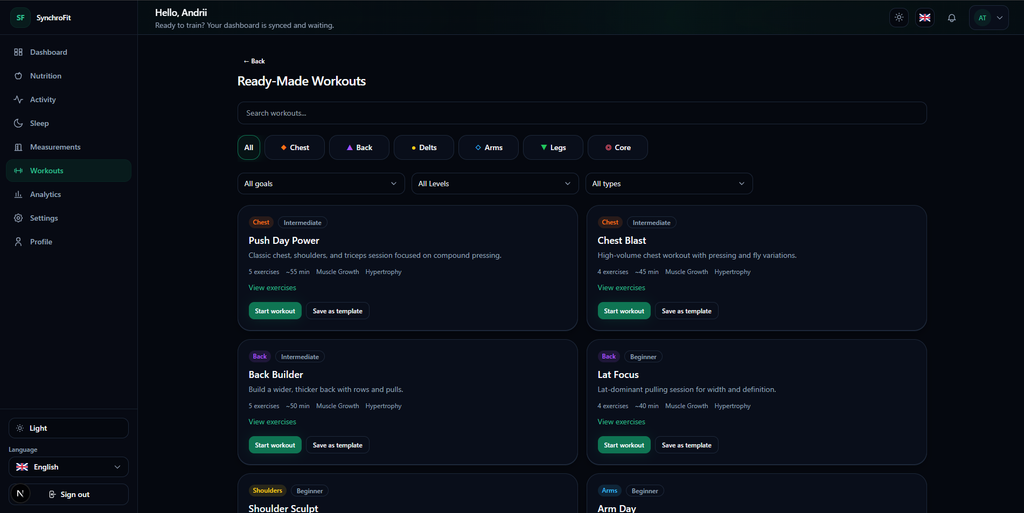This screenshot has width=1024, height=513.
Task: Start workout for Back Builder
Action: coord(275,445)
